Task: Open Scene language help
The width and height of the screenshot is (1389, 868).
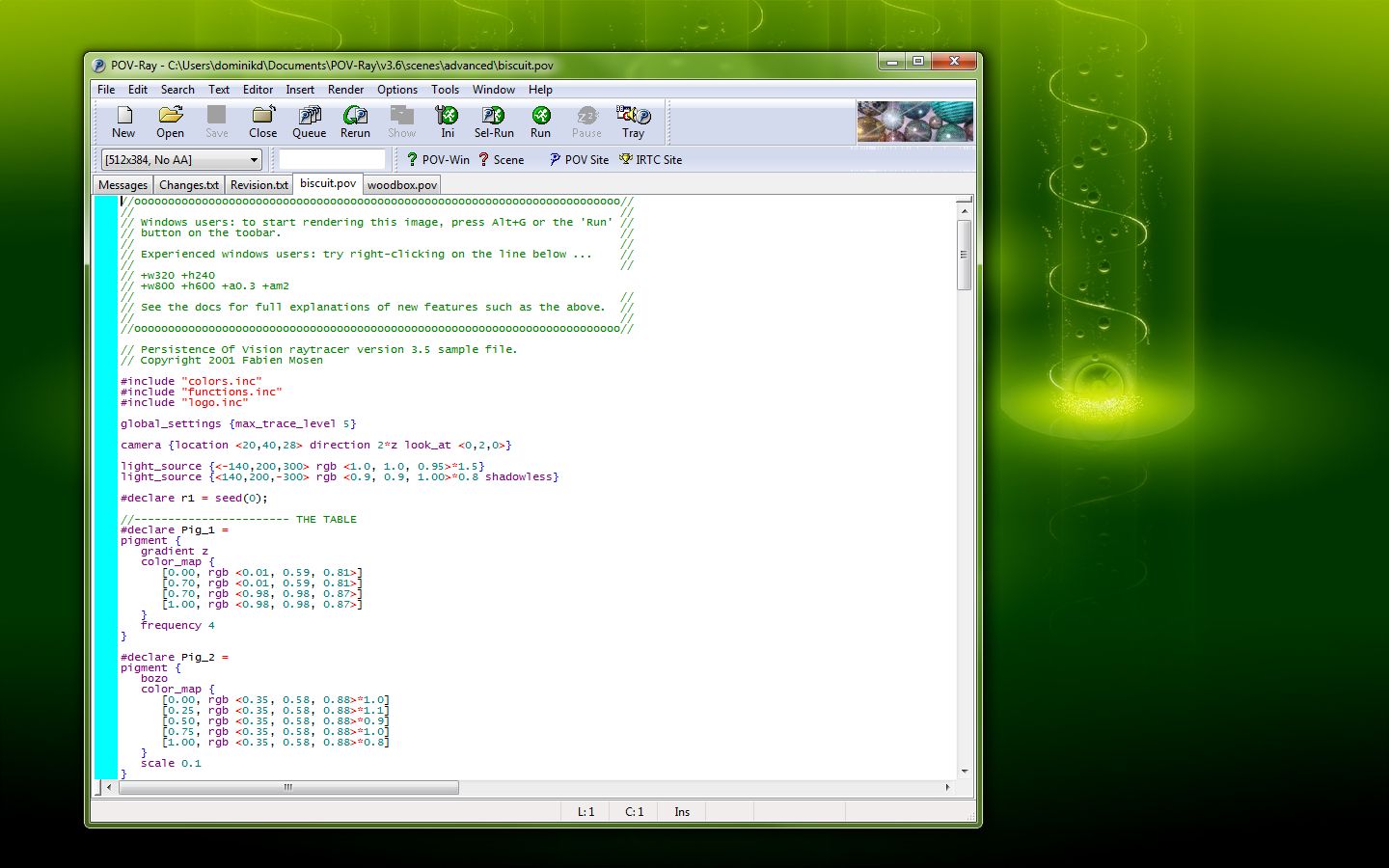Action: coord(501,159)
